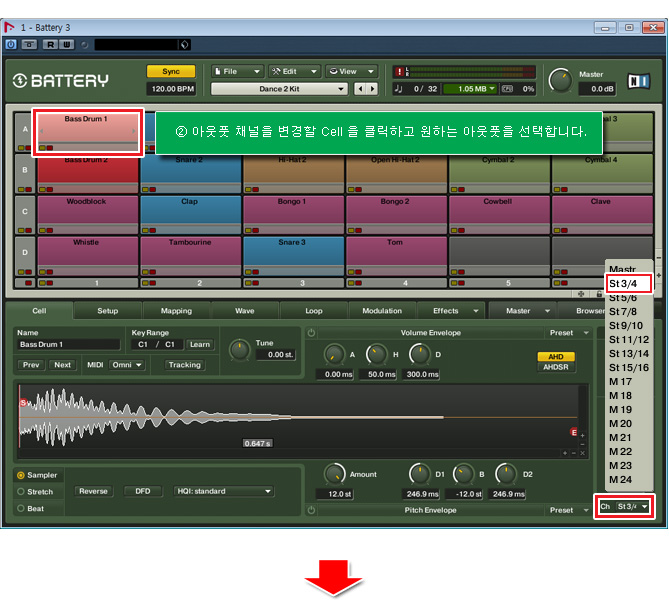Open the 1.05 MB memory dropdown
This screenshot has height=608, width=669.
(x=471, y=89)
